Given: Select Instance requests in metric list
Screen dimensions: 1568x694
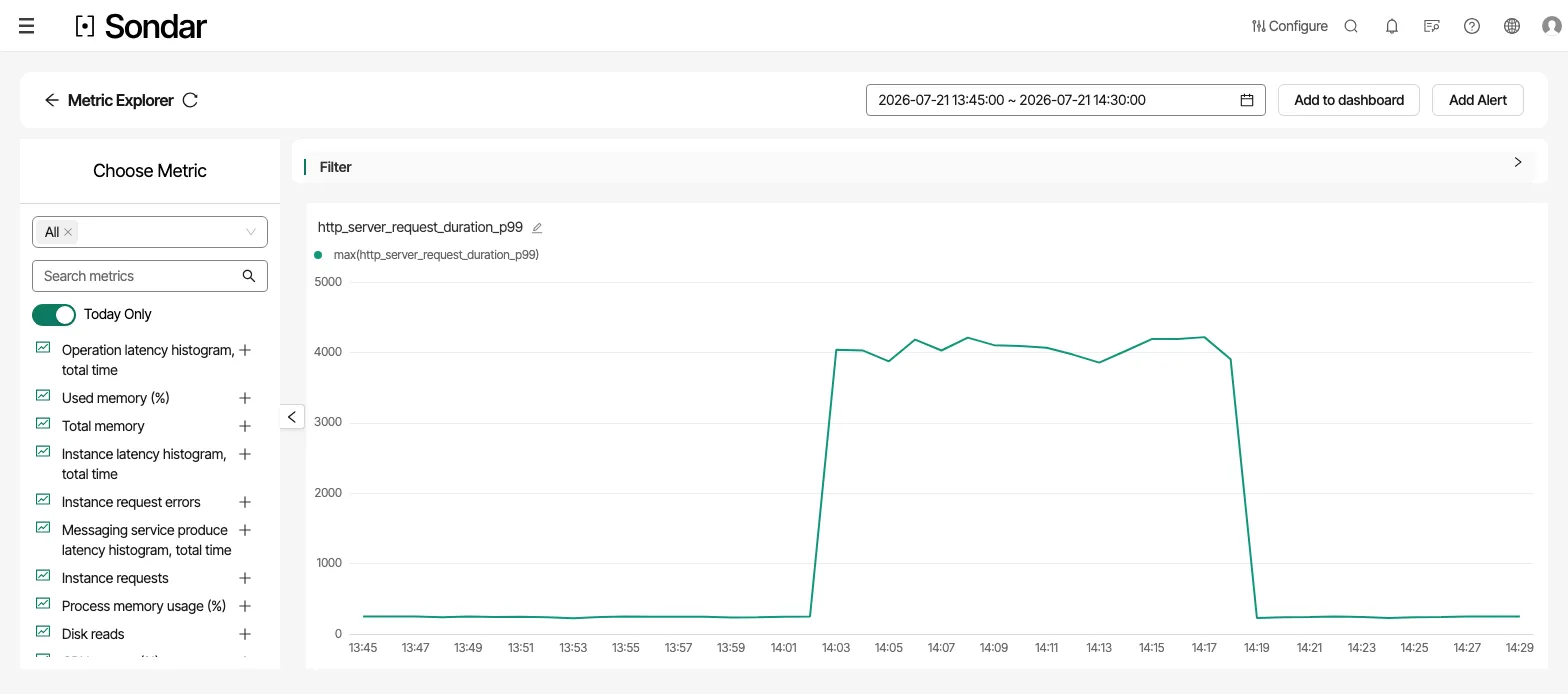Looking at the screenshot, I should pyautogui.click(x=115, y=578).
